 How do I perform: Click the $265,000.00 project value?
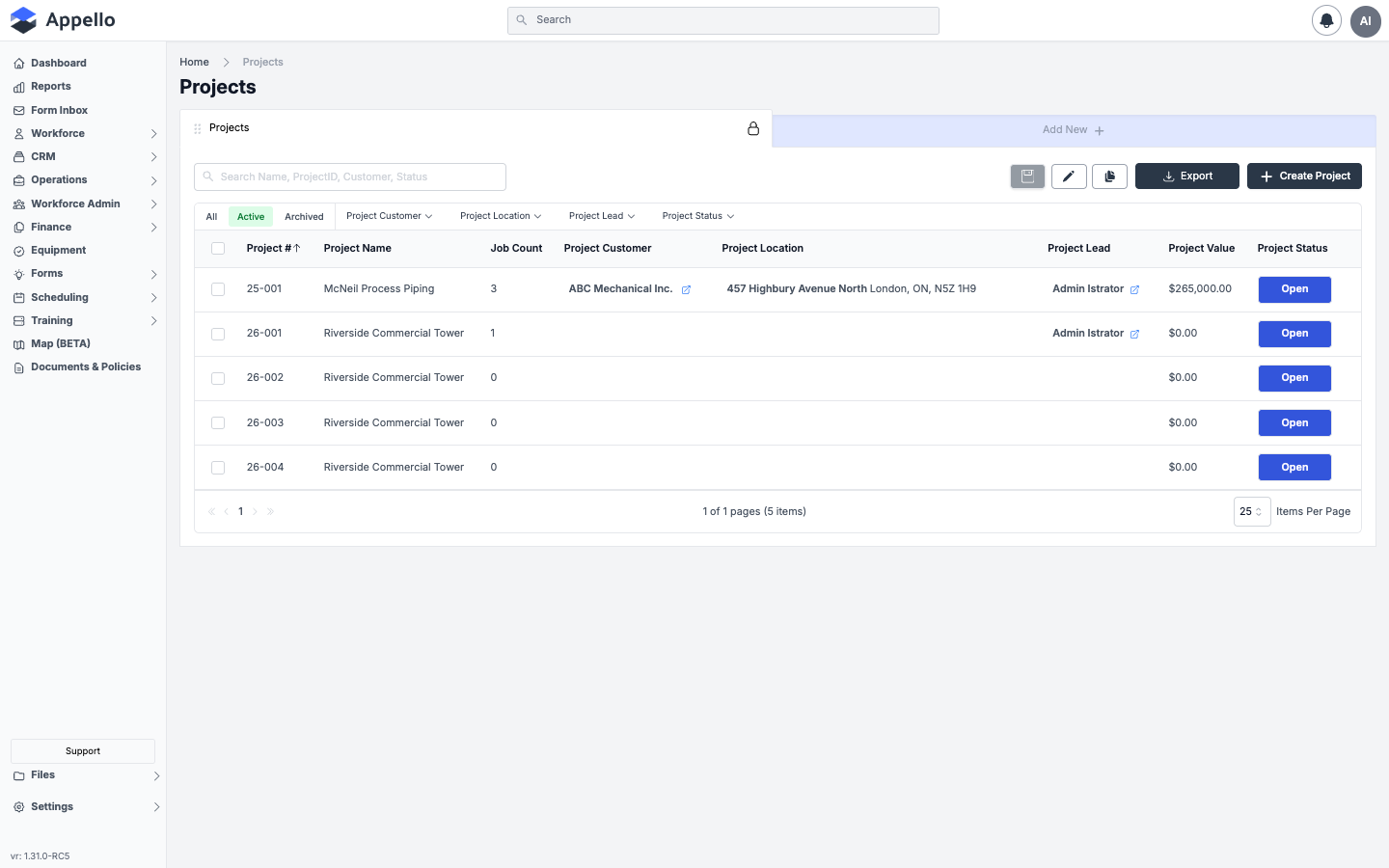click(1200, 288)
